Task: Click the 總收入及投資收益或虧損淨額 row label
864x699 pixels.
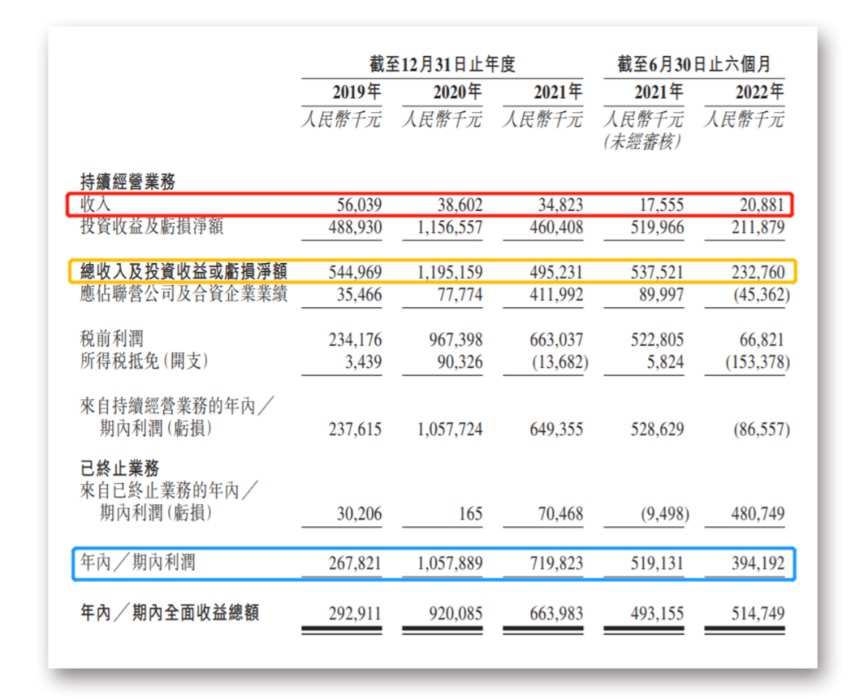Action: [183, 271]
